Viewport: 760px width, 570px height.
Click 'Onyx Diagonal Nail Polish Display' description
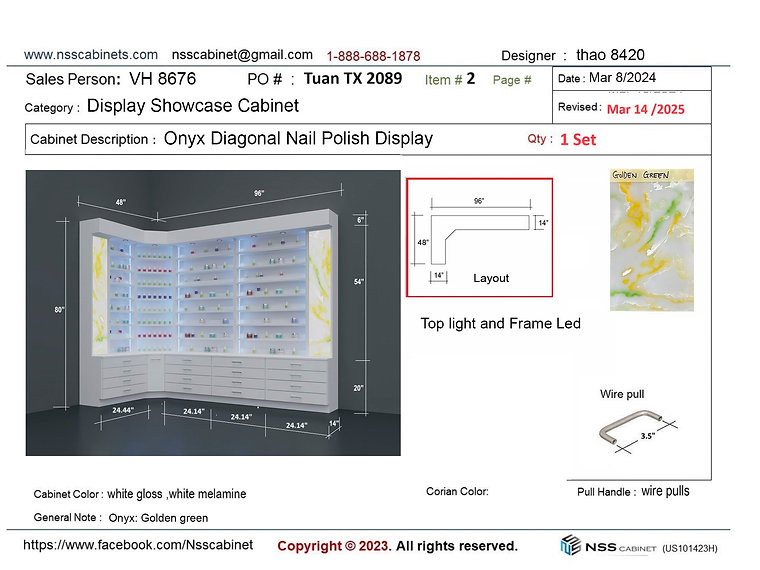point(298,139)
